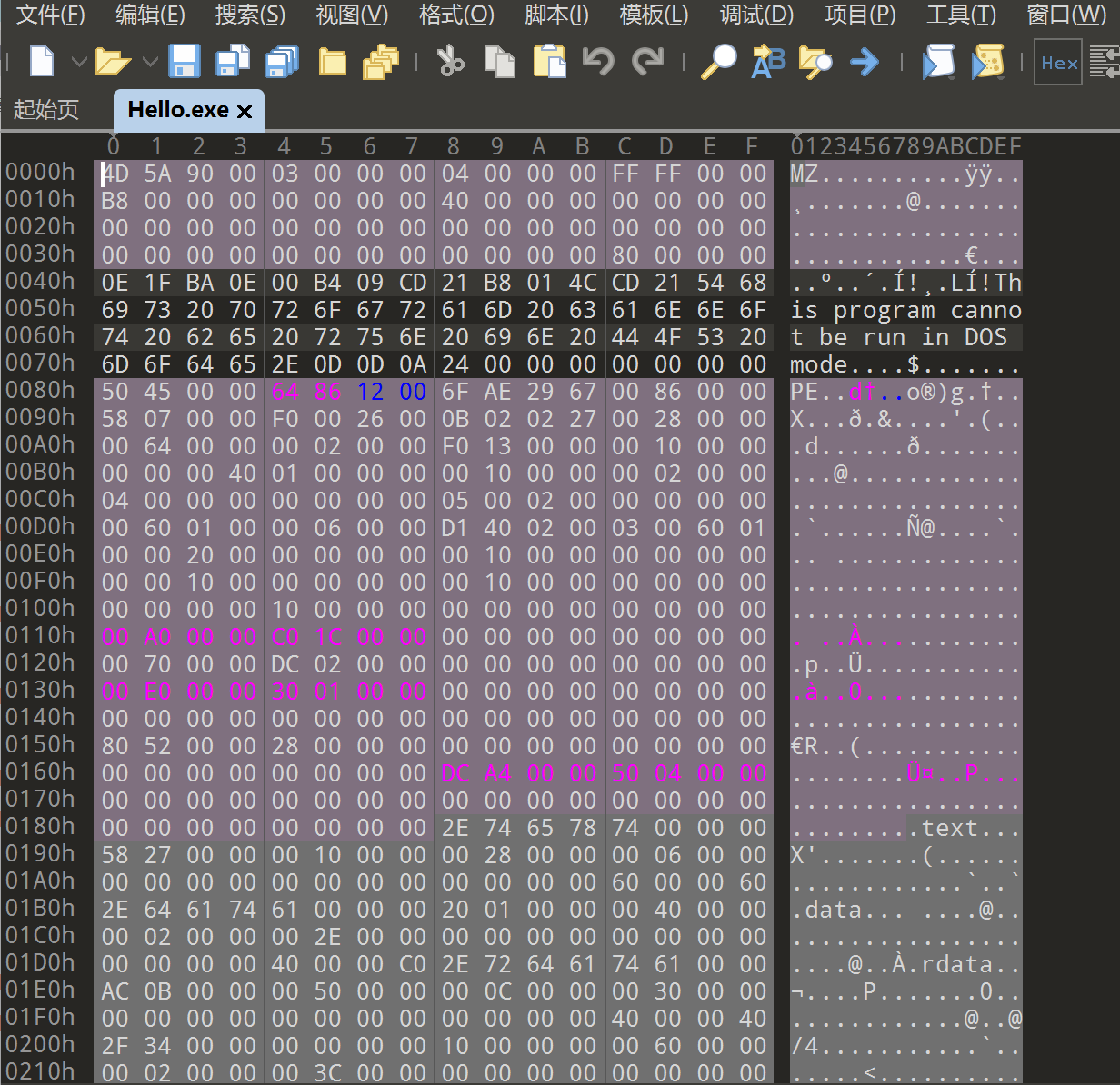Screen dimensions: 1120x1085
Task: Click byte AC at start of row 01E0h
Action: tap(115, 991)
